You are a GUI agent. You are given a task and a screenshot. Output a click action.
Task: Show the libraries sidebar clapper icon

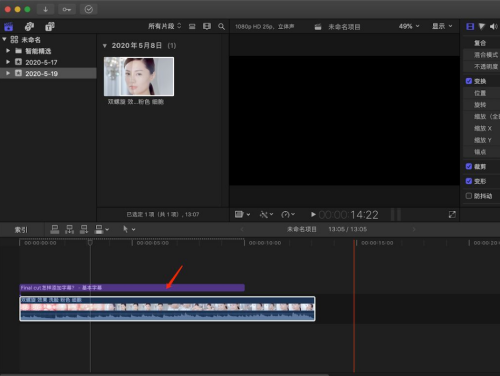pos(9,27)
